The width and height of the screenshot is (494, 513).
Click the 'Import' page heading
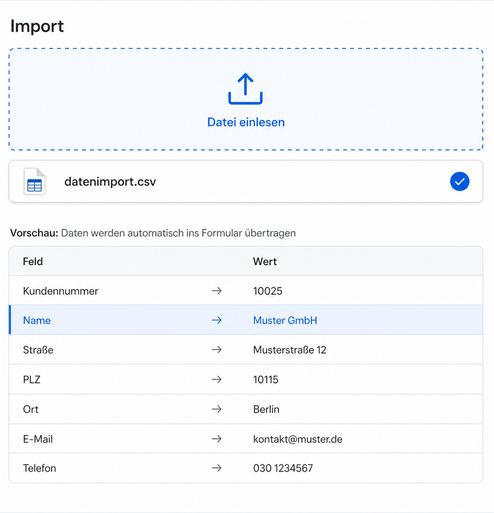coord(37,26)
